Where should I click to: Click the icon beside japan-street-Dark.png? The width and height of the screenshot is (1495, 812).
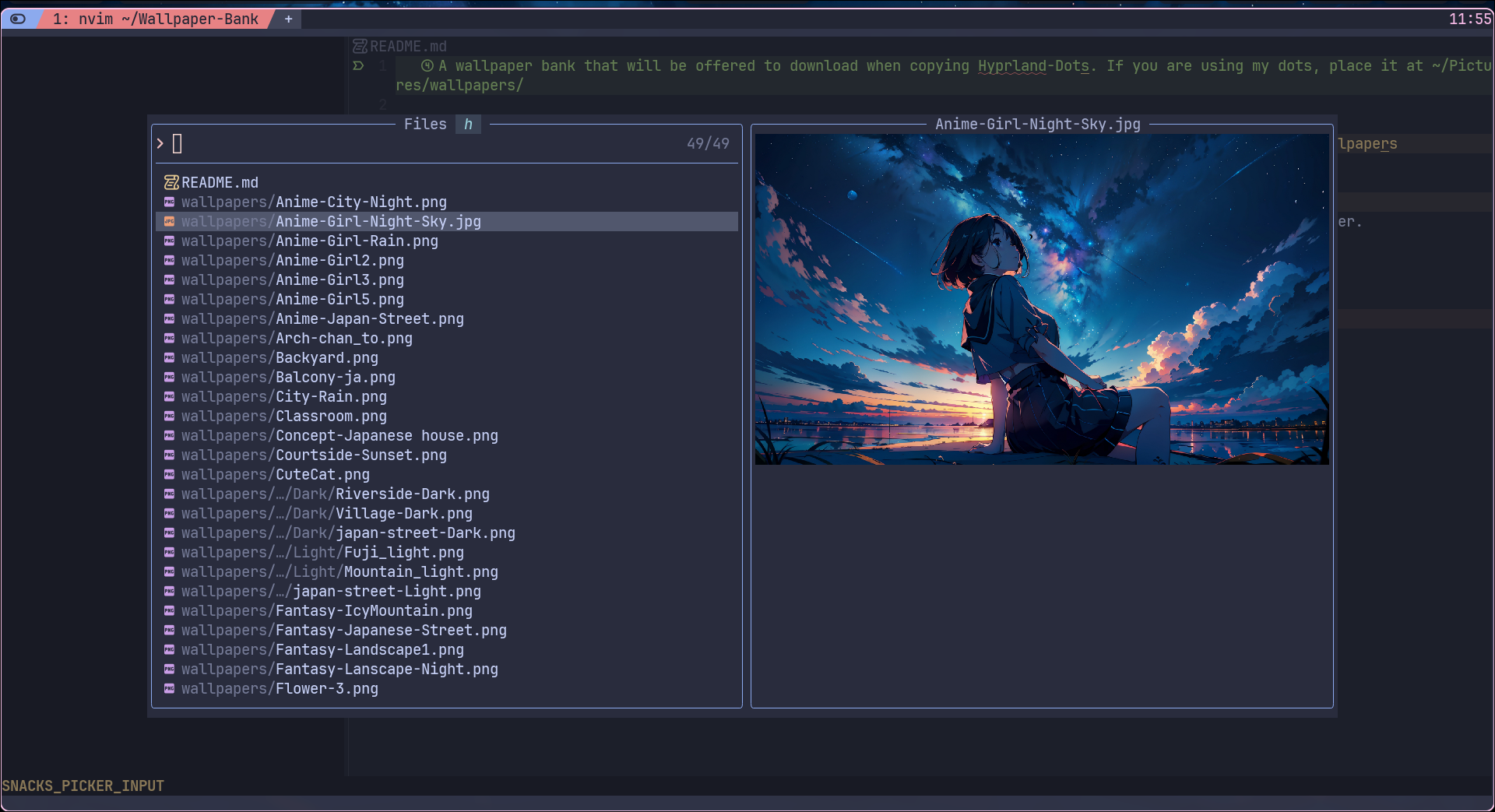point(169,533)
